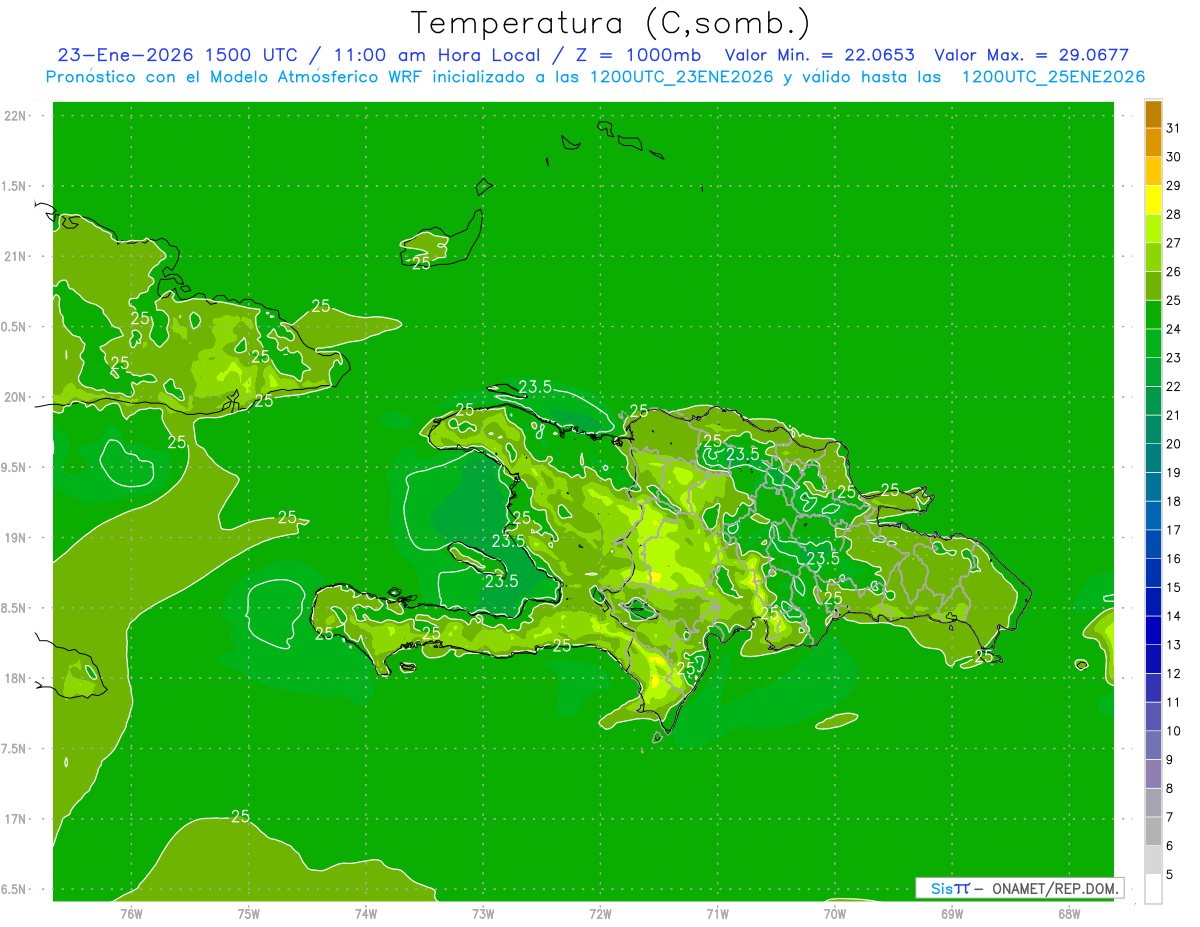The height and width of the screenshot is (927, 1200).
Task: Click the '18N' latitude axis label
Action: 16,678
